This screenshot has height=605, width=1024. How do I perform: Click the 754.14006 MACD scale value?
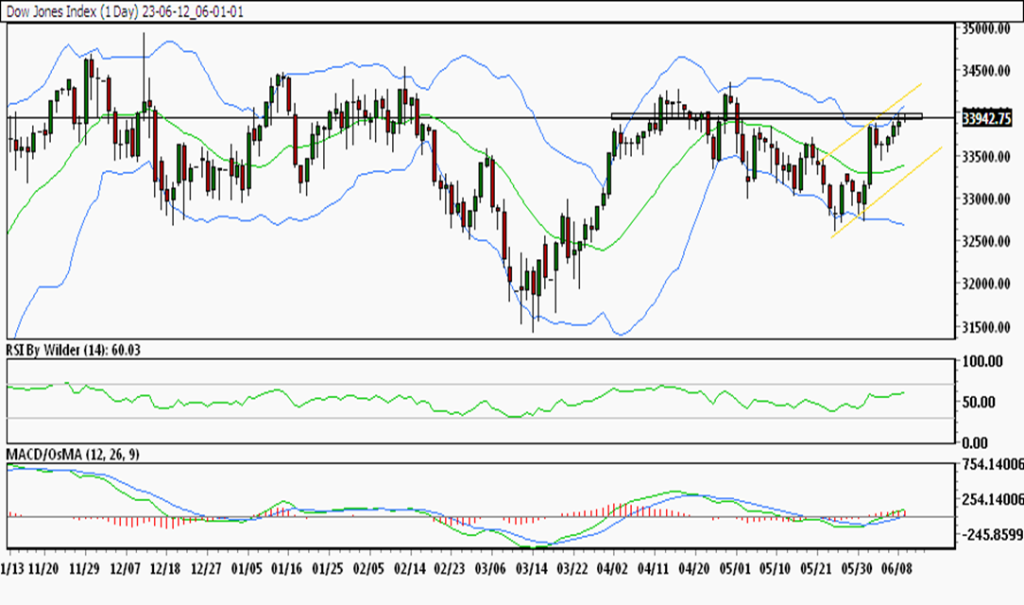point(993,465)
